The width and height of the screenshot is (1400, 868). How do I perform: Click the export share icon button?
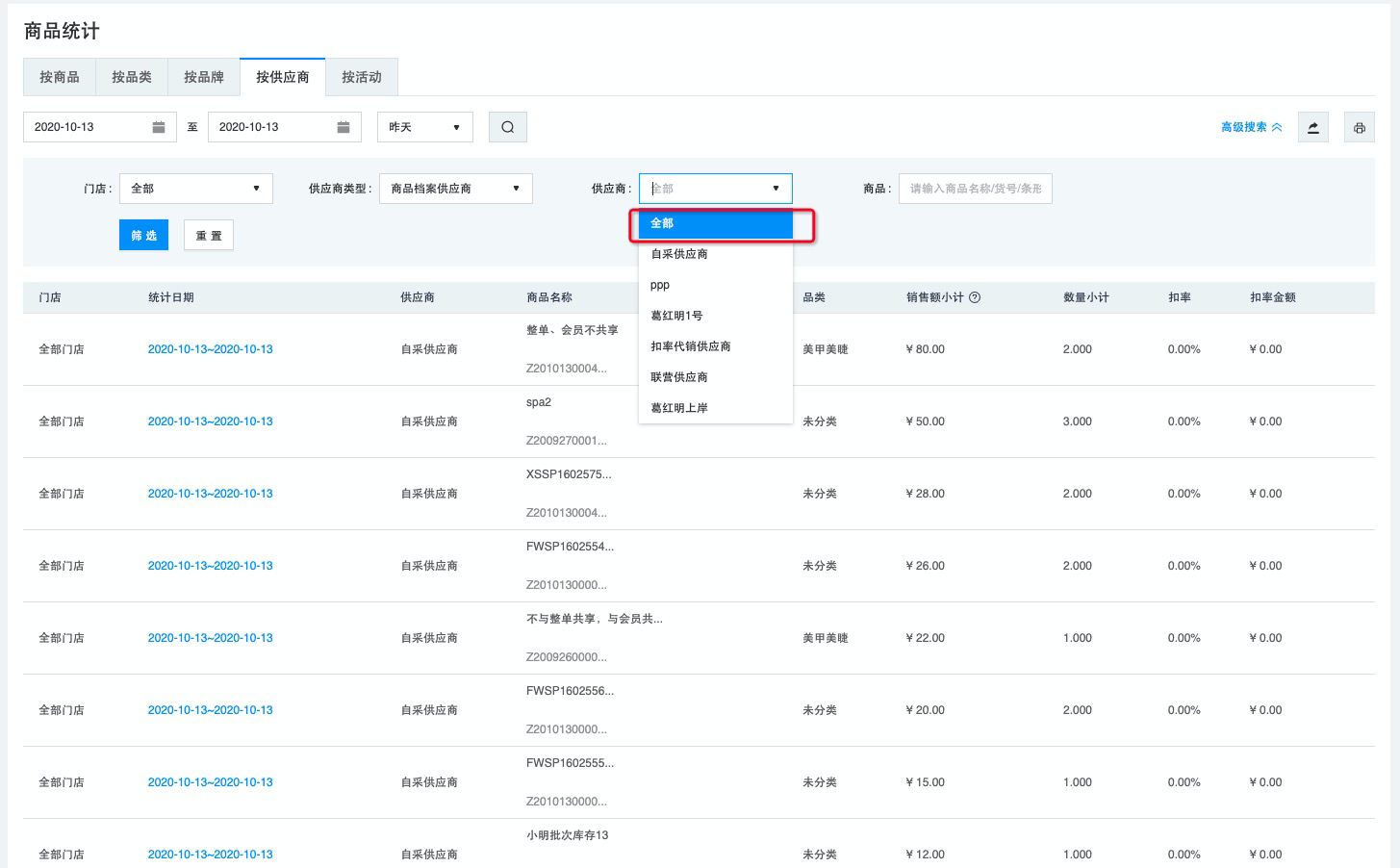[x=1312, y=127]
